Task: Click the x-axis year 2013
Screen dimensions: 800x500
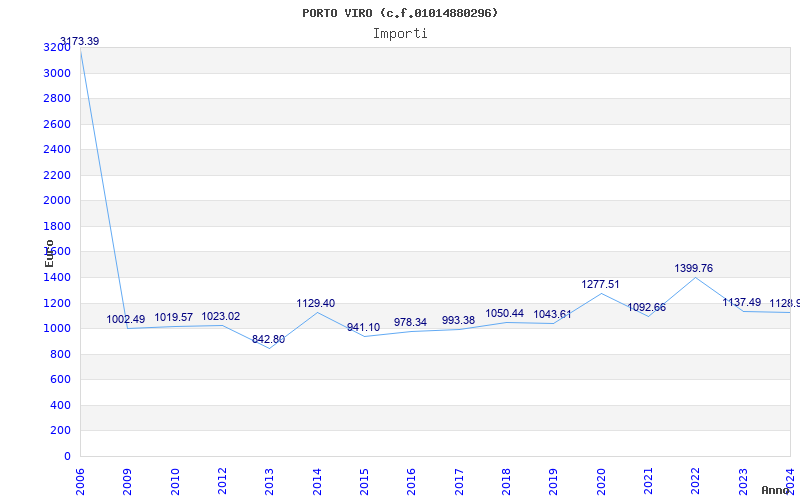Action: click(269, 482)
